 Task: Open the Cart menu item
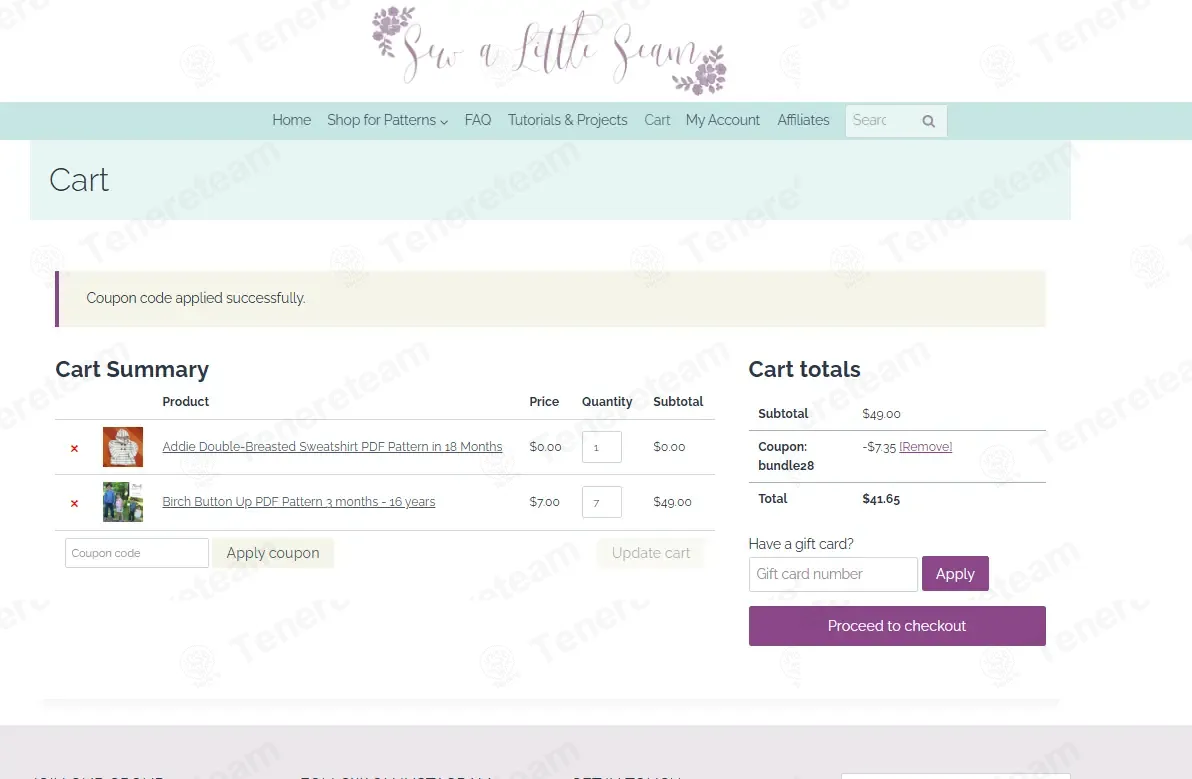click(657, 120)
